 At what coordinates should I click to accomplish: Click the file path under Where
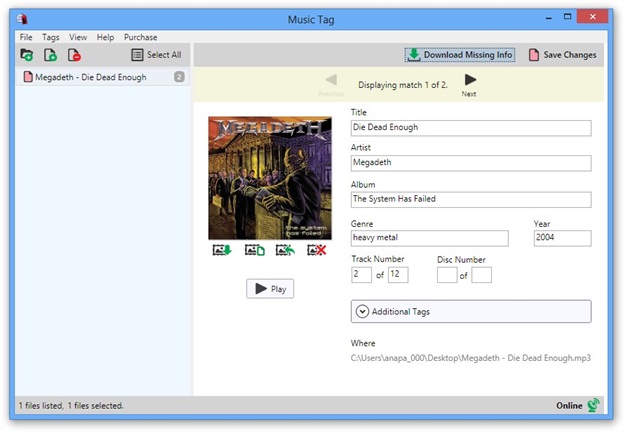(471, 358)
